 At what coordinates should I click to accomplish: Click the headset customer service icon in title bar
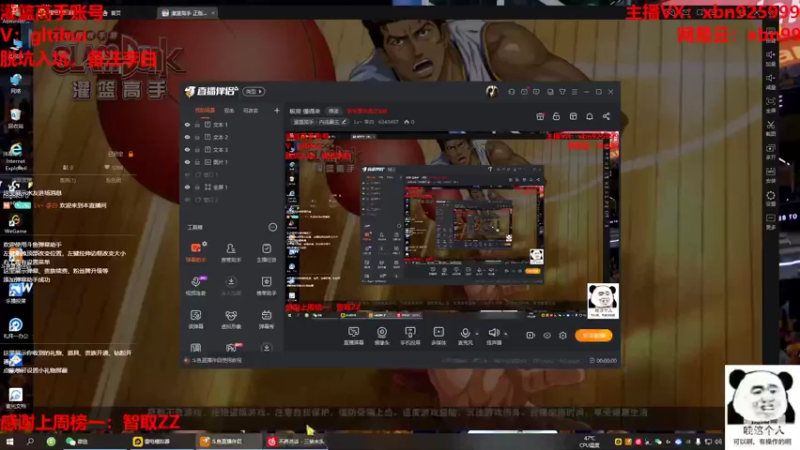tap(511, 92)
